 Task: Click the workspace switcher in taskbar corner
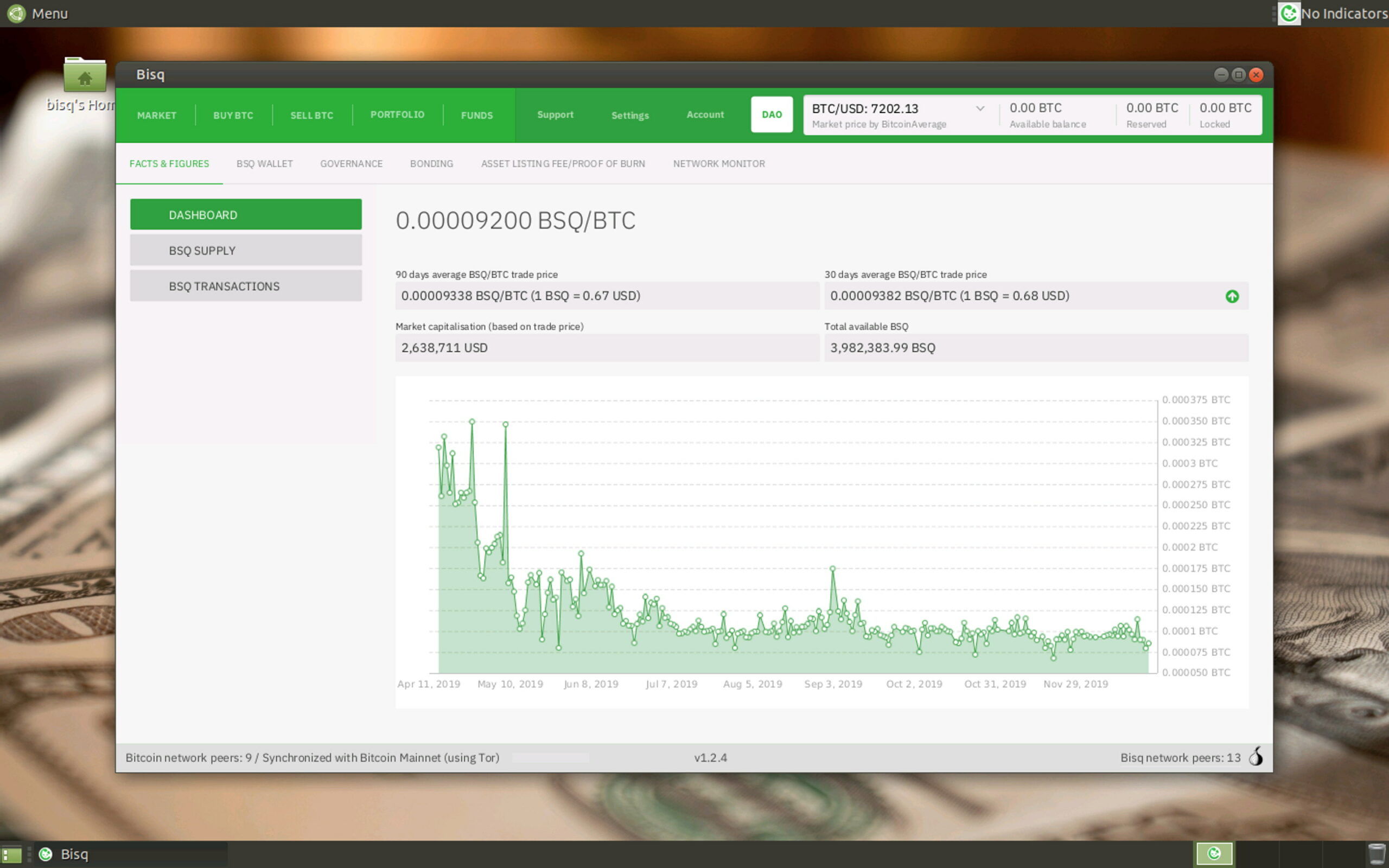pos(11,854)
